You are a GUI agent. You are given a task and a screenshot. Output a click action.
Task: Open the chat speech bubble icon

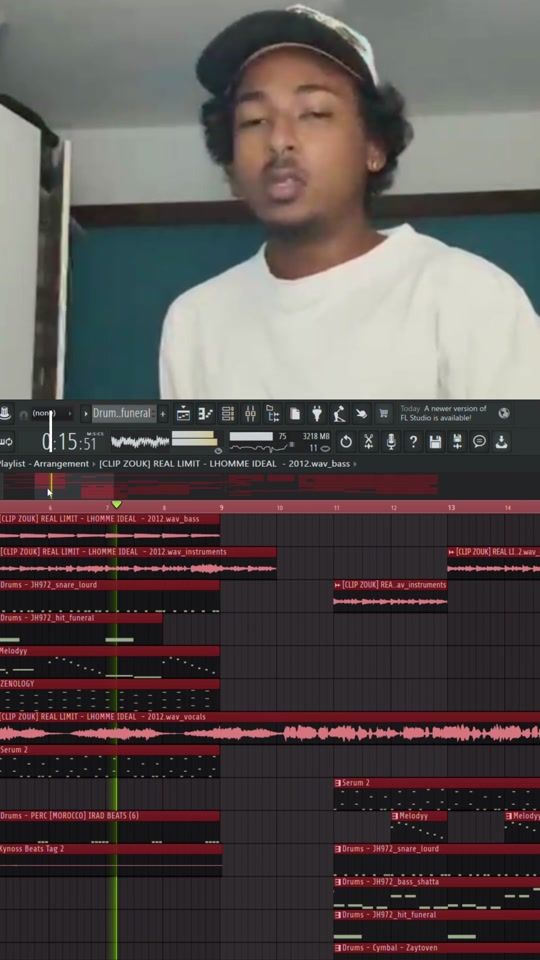(x=479, y=441)
